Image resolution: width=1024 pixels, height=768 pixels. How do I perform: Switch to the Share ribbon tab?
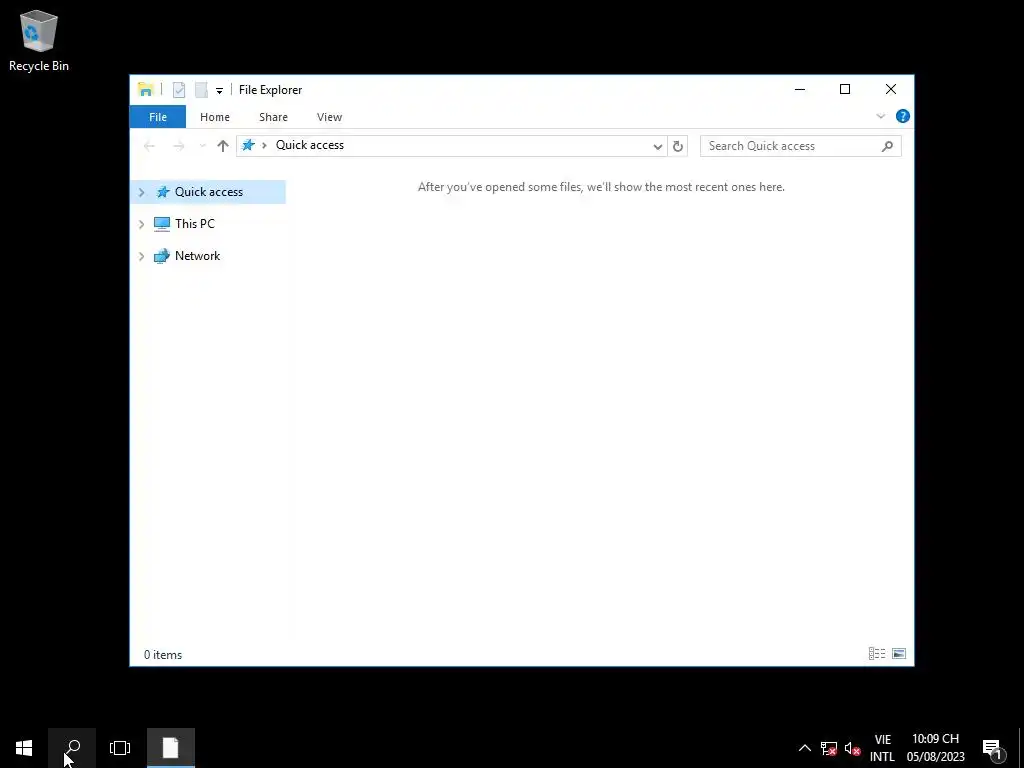point(273,117)
